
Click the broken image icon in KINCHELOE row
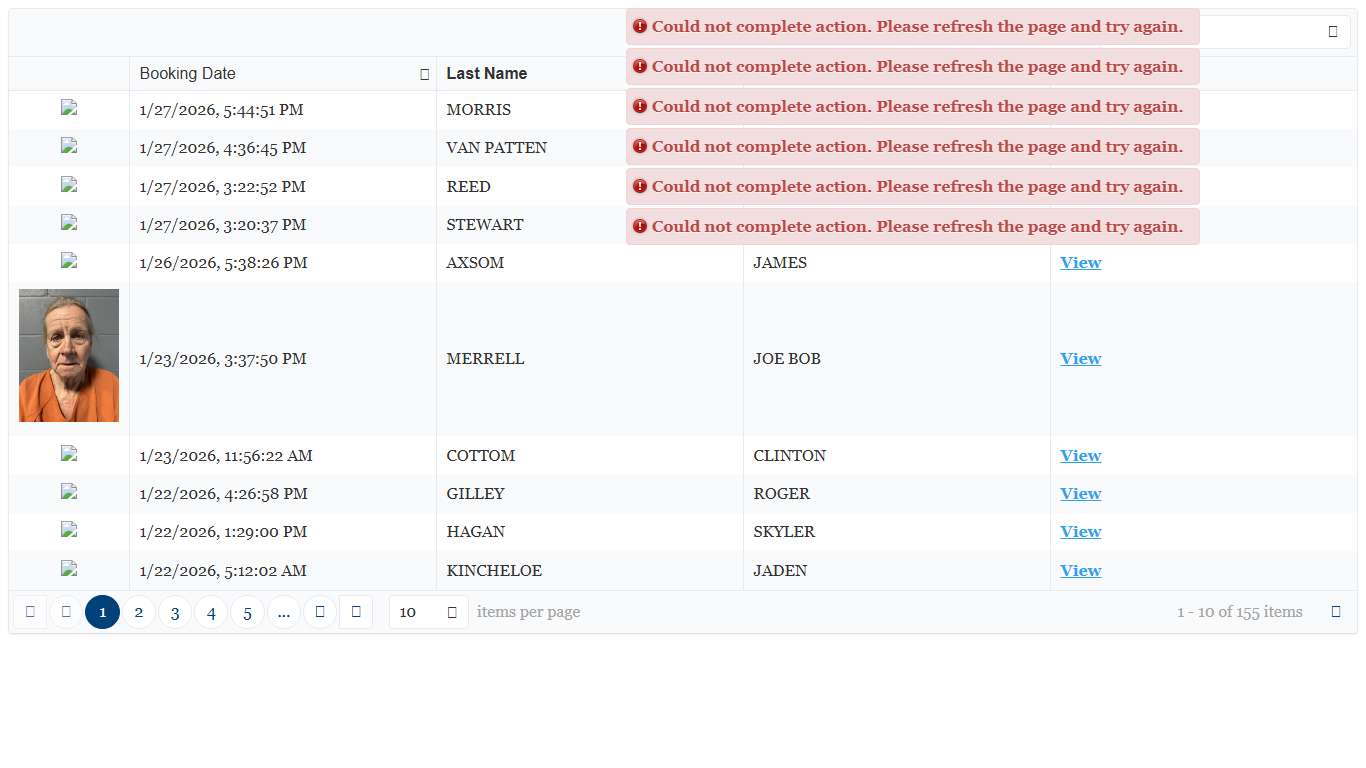[x=69, y=569]
